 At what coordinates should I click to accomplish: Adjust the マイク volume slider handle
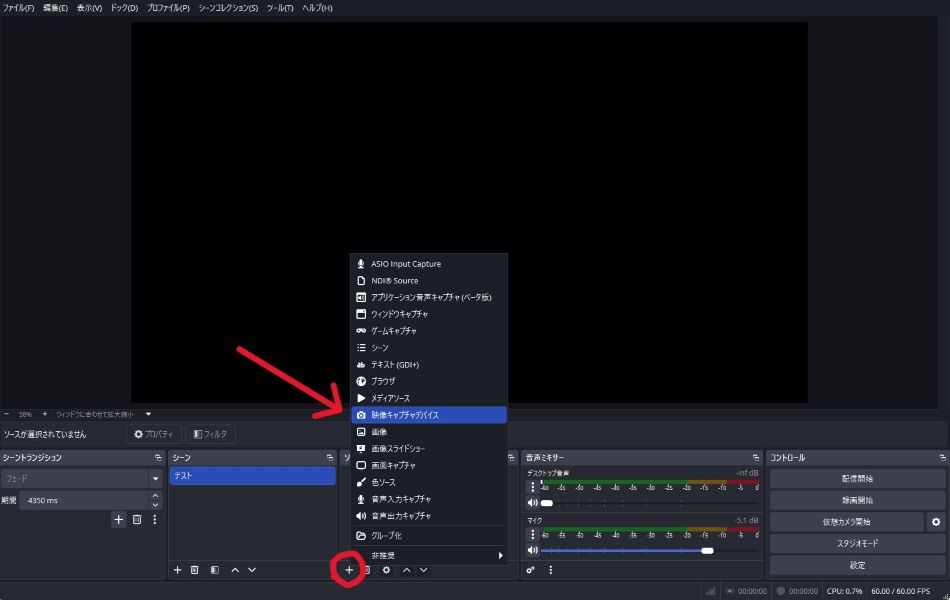pyautogui.click(x=707, y=550)
